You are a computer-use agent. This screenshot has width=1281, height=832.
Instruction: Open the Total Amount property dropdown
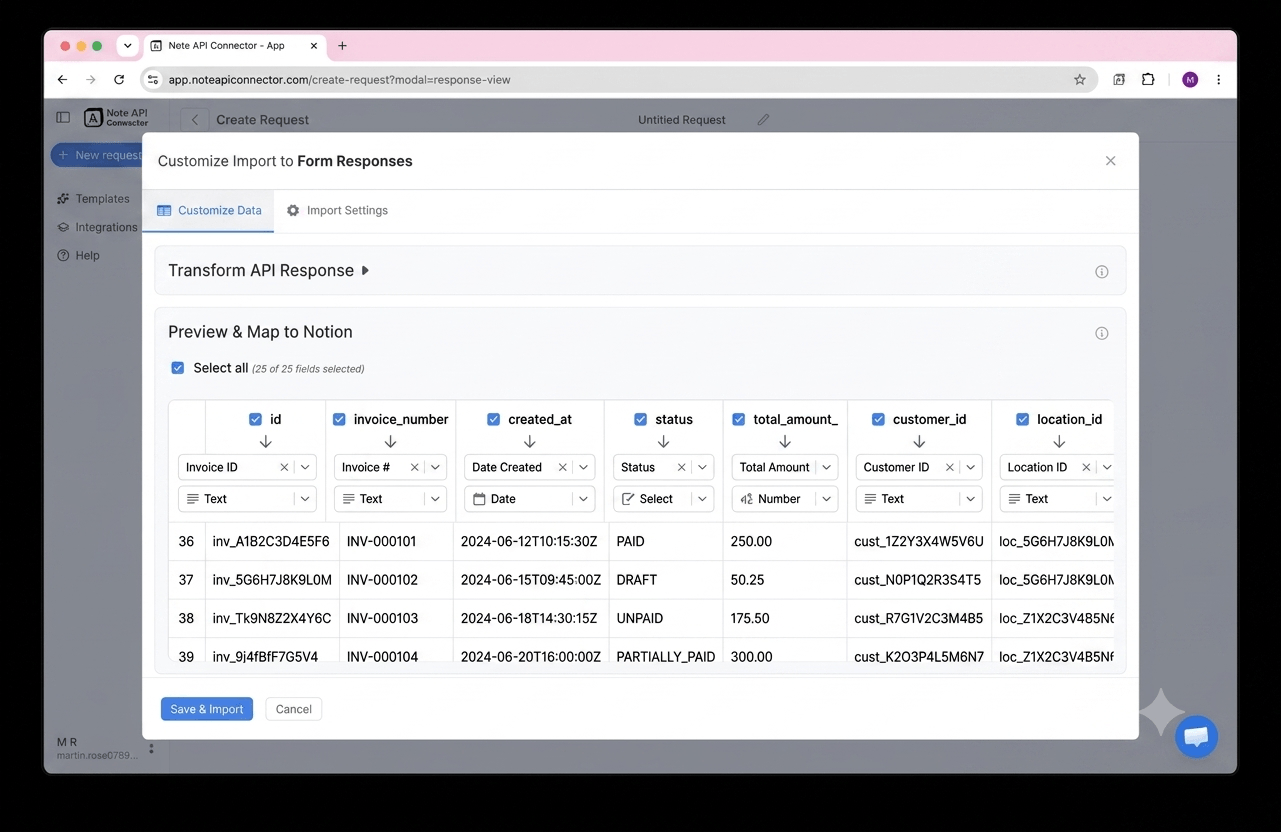click(x=785, y=467)
